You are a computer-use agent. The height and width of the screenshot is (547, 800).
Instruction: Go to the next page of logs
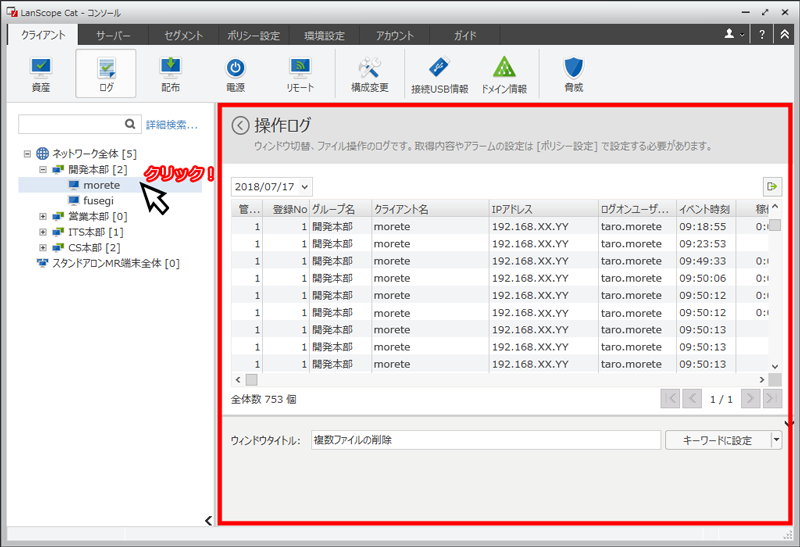tap(749, 399)
